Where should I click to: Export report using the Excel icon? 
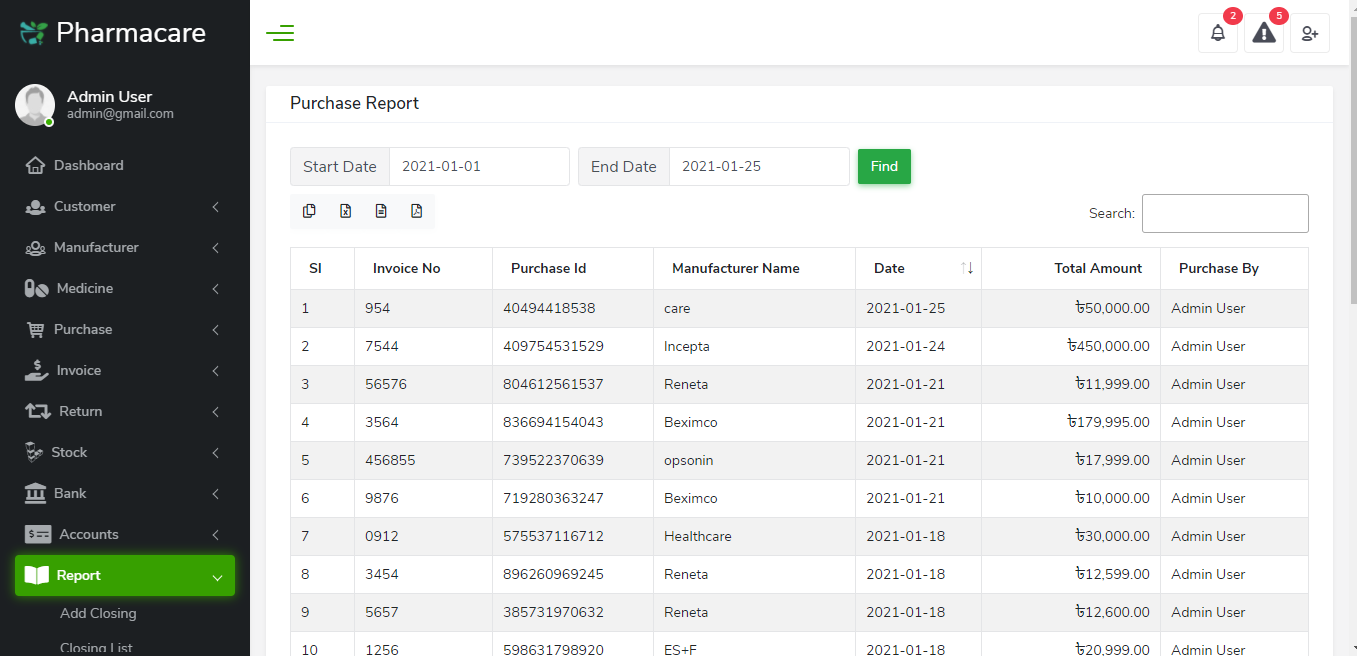point(345,211)
